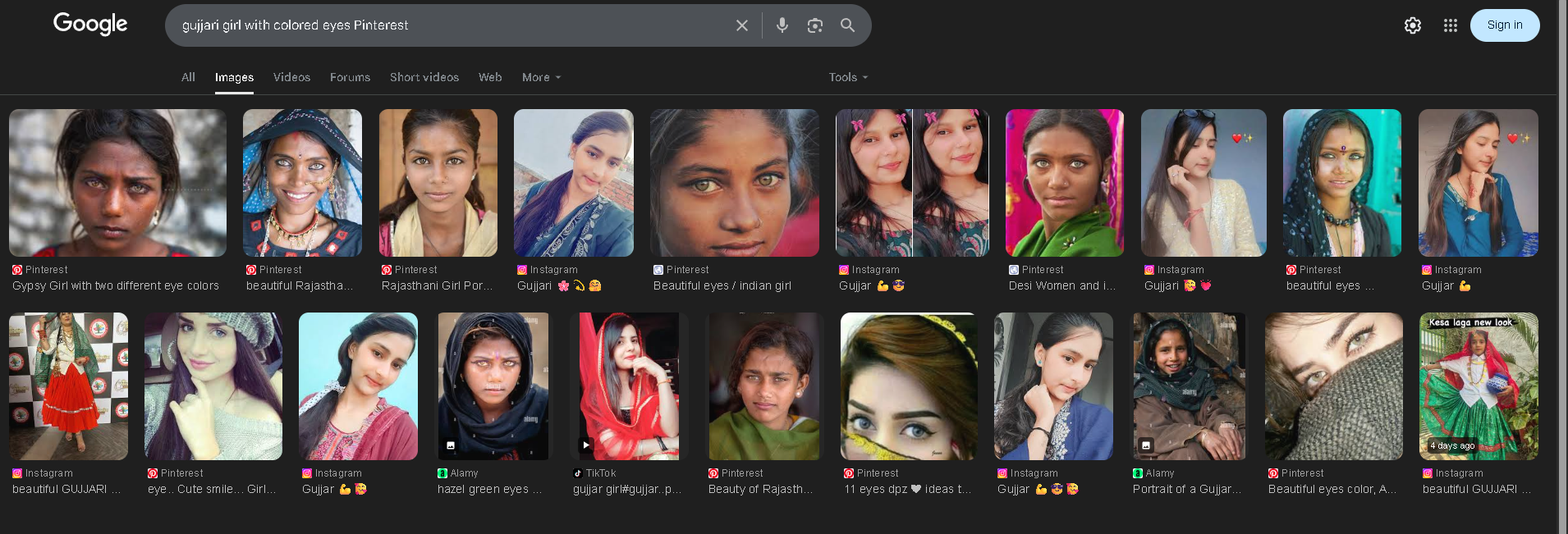Switch to the Videos tab
Image resolution: width=1568 pixels, height=534 pixels.
291,77
